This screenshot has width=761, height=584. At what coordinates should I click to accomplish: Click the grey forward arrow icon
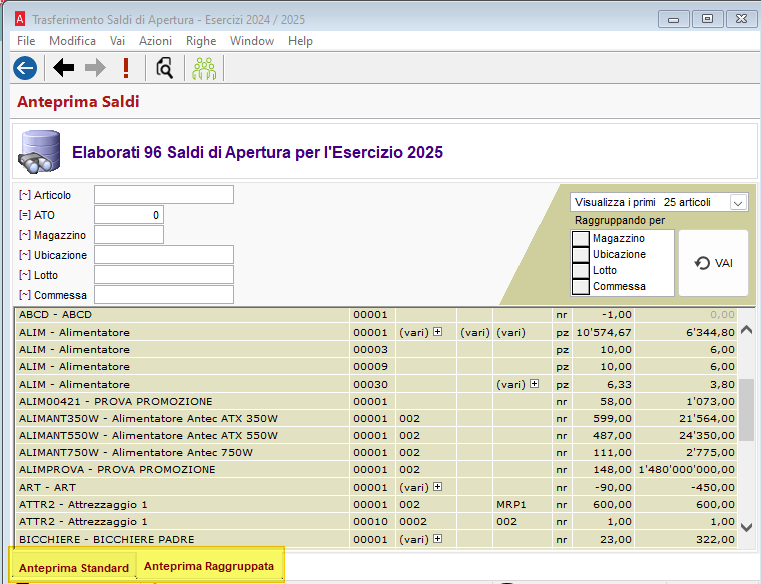[95, 68]
